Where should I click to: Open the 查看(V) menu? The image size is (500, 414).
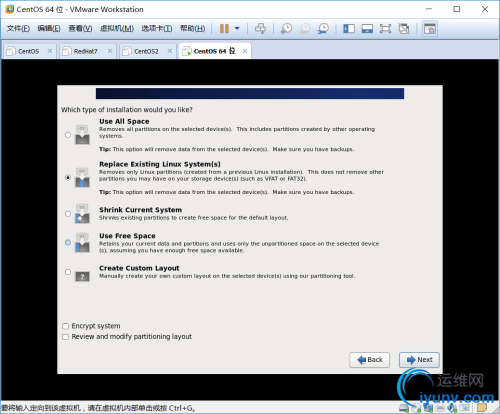[x=80, y=28]
